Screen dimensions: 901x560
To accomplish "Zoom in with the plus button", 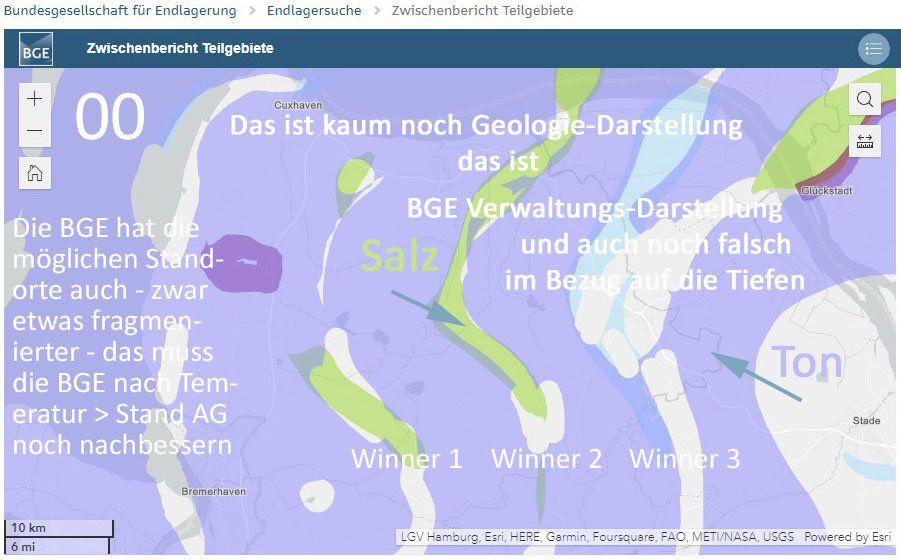I will click(34, 99).
